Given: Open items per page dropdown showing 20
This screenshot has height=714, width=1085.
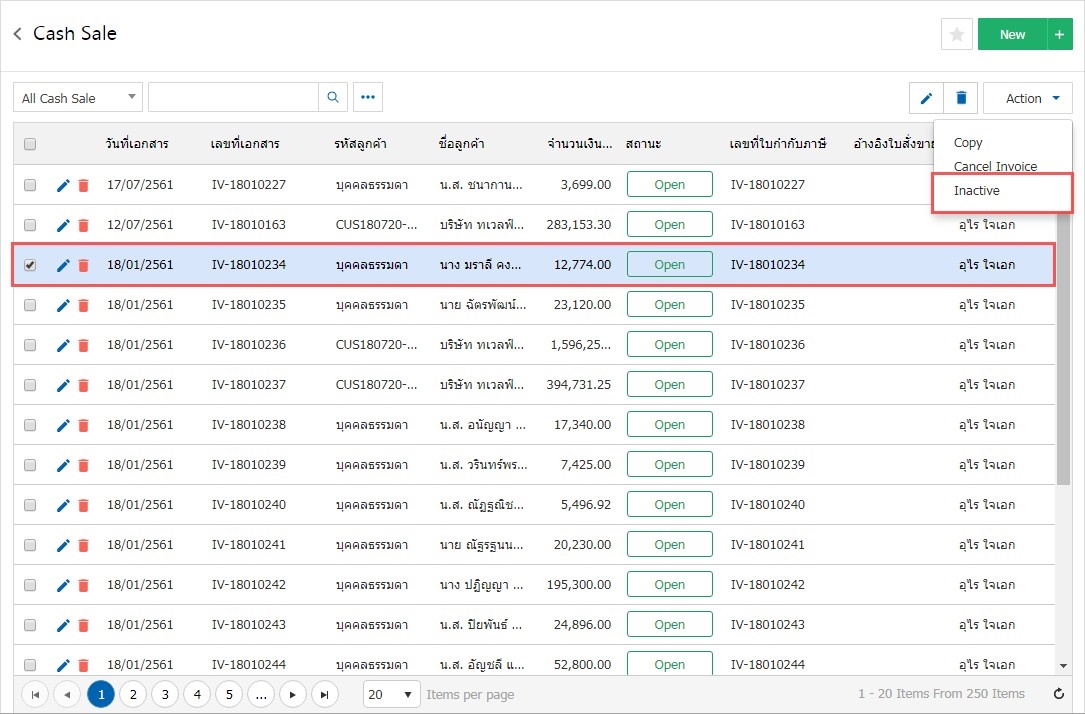Looking at the screenshot, I should [x=392, y=694].
